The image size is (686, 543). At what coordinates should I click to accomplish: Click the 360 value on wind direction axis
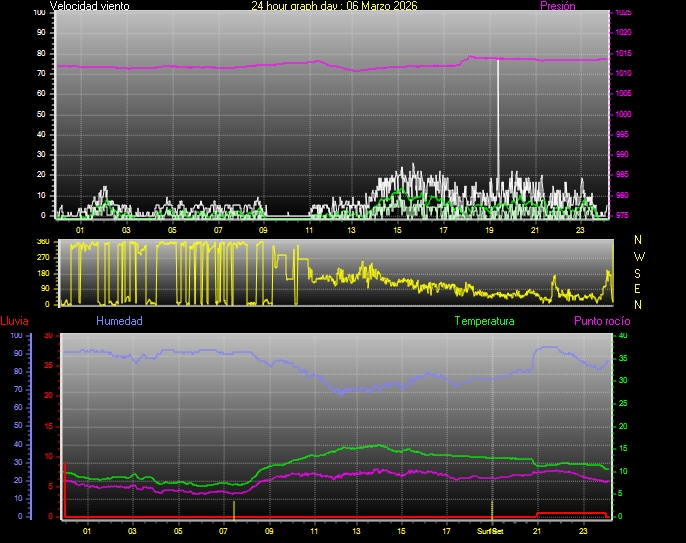click(x=42, y=242)
